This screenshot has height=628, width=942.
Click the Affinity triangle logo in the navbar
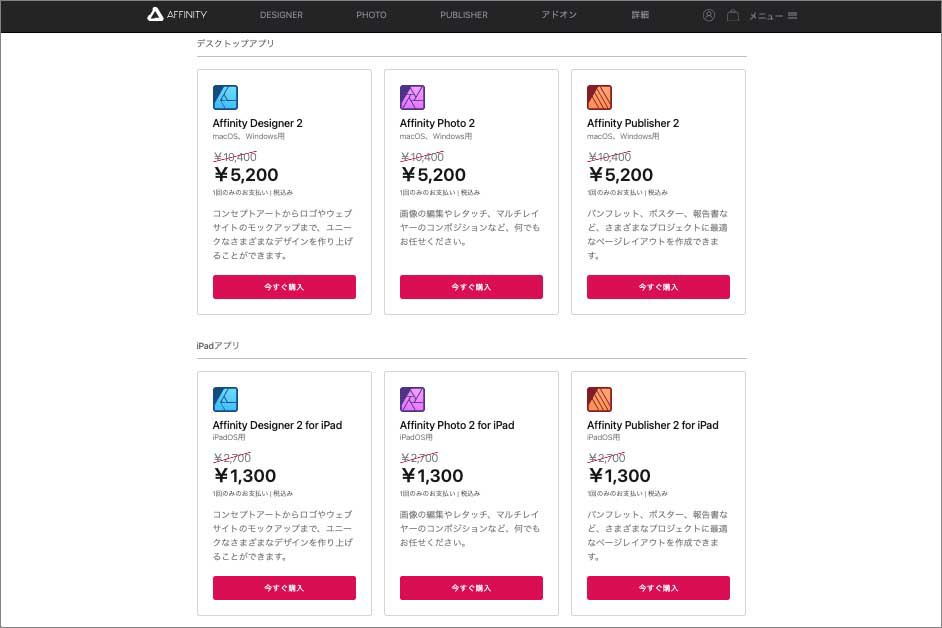pos(155,15)
